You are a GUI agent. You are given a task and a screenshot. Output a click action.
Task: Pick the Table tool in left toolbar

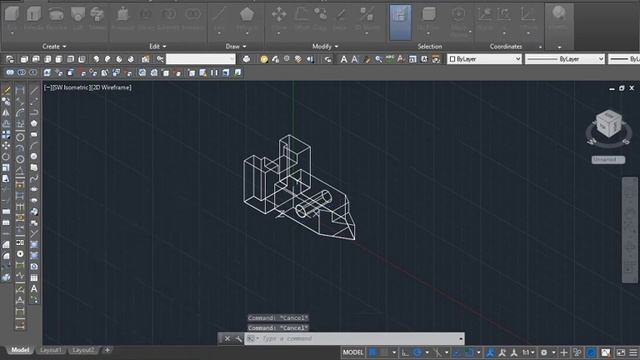34,278
